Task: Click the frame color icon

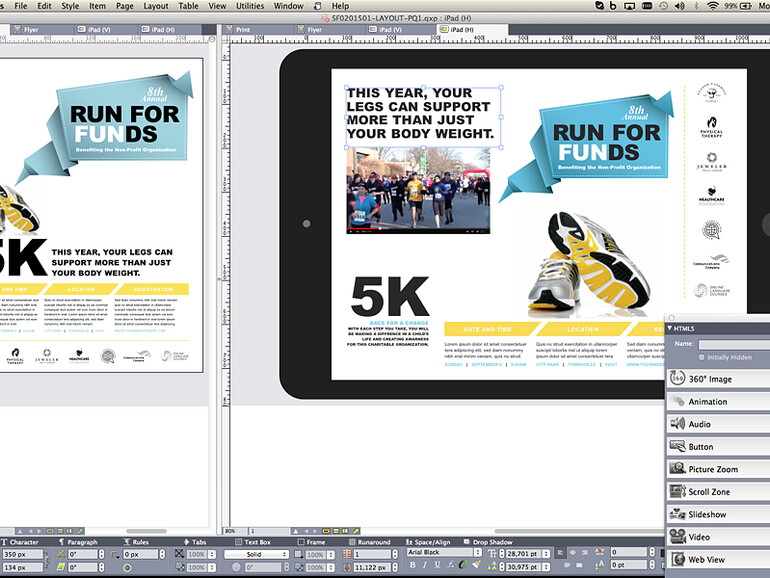Action: (x=298, y=554)
